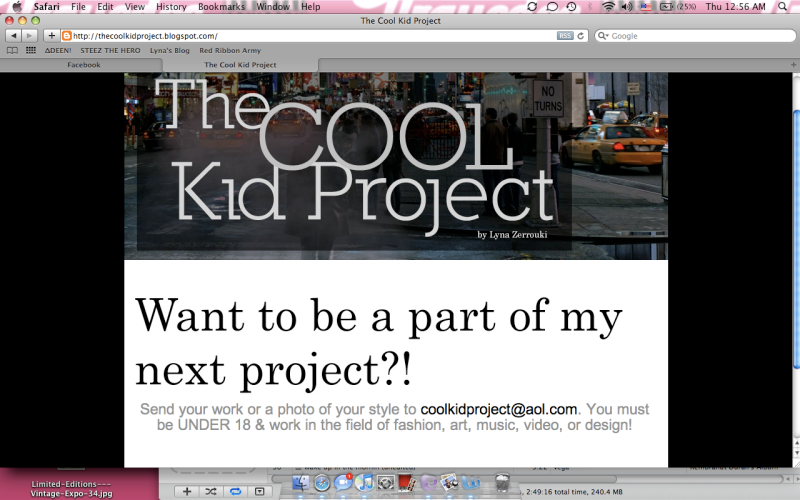Image resolution: width=800 pixels, height=500 pixels.
Task: Toggle shuffle in the iTunes window
Action: click(211, 491)
